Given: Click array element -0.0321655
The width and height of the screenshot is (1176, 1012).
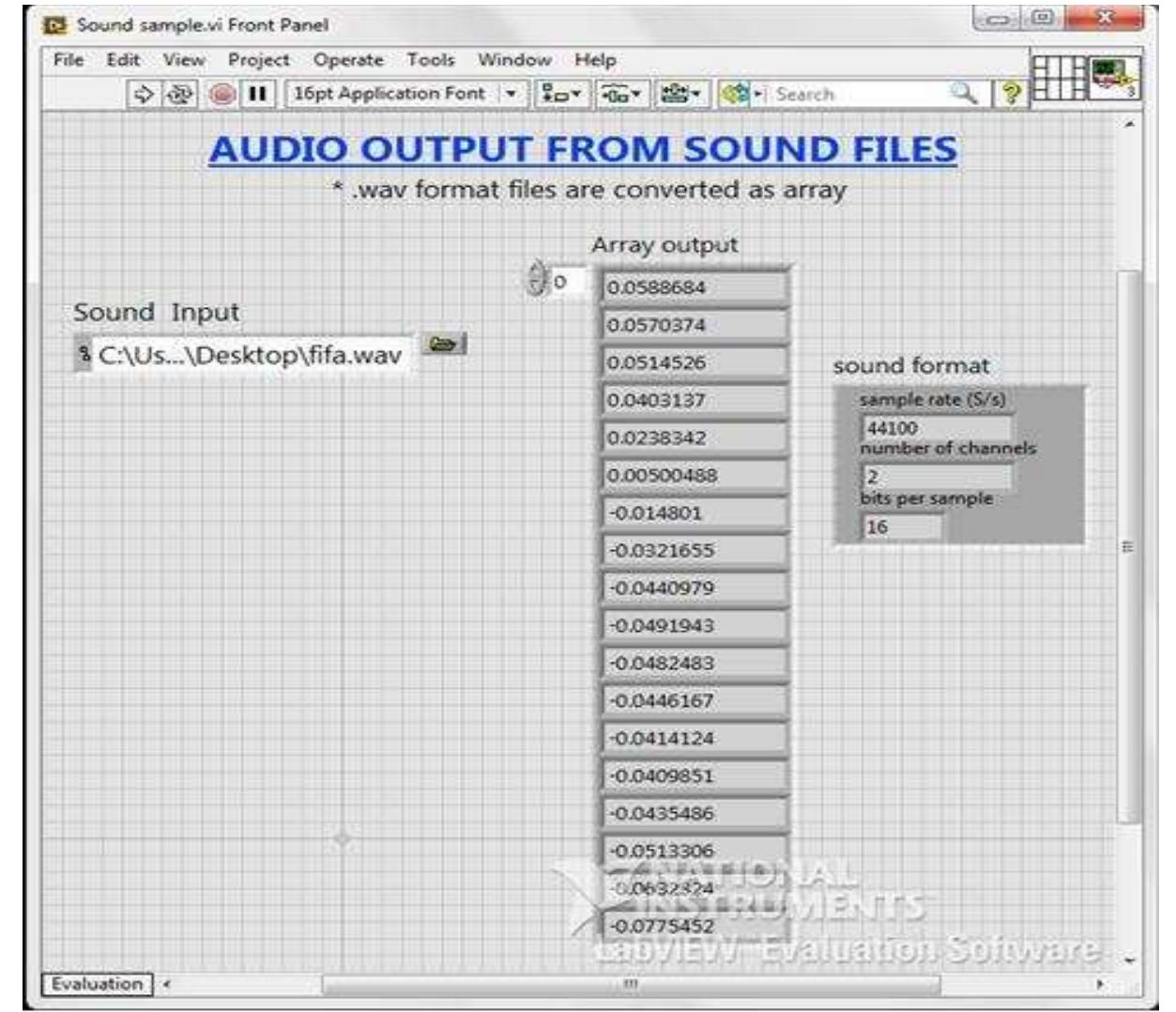Looking at the screenshot, I should tap(694, 550).
